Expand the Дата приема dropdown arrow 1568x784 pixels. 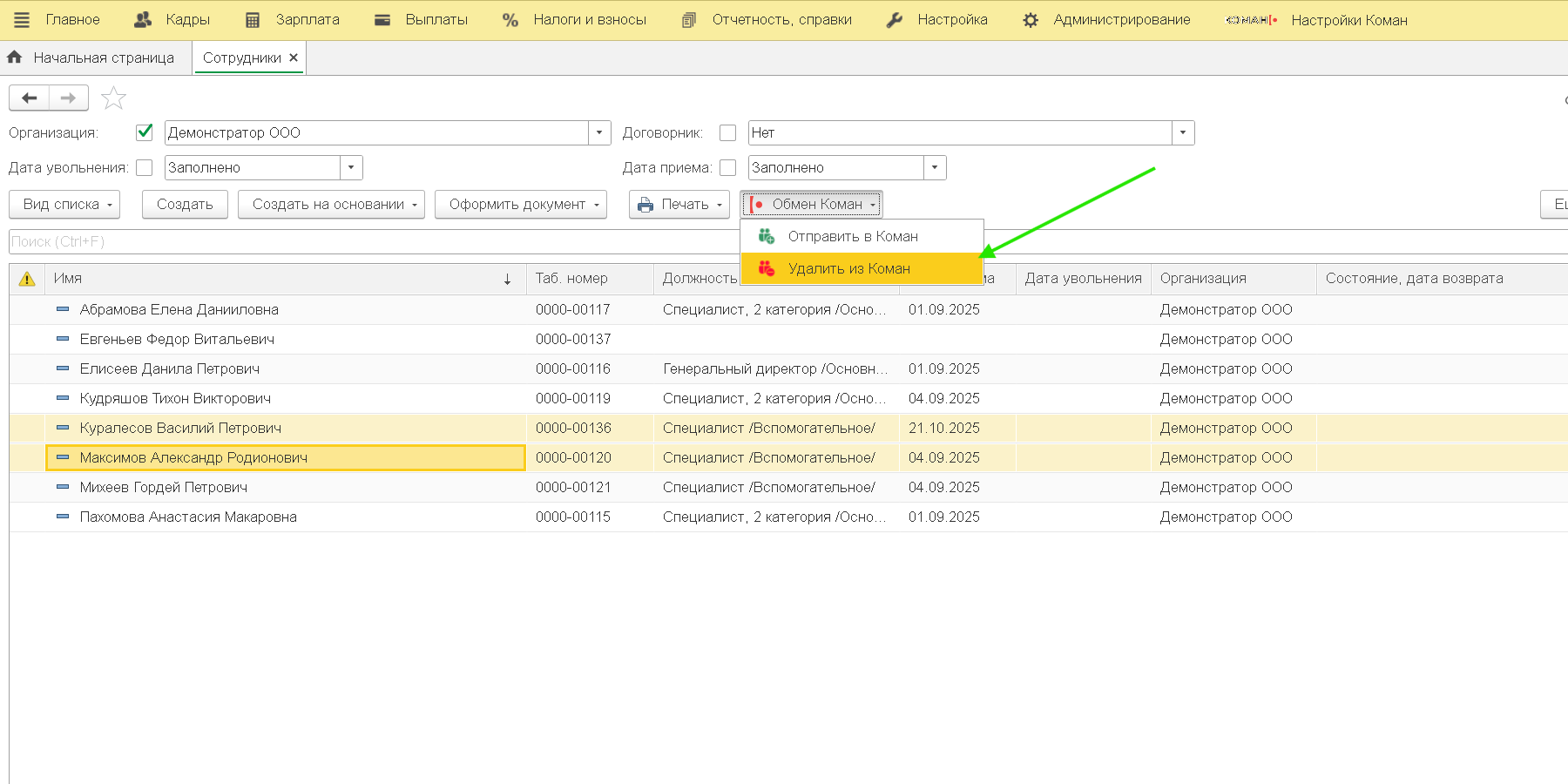pos(935,167)
